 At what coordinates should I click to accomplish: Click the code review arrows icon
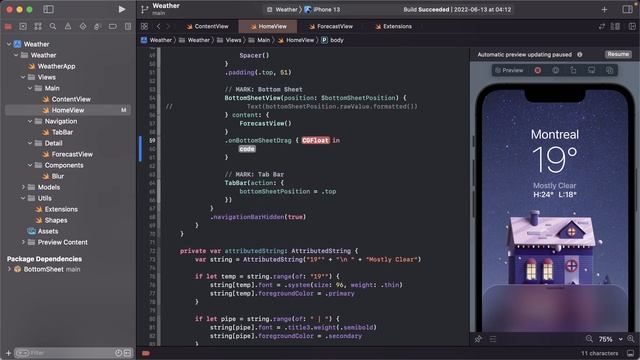[602, 27]
